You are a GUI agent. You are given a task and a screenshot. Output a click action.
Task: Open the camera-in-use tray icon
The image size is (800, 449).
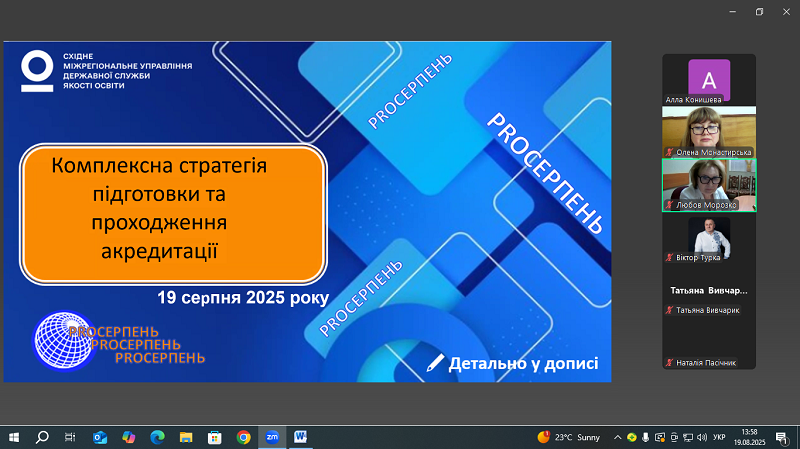[674, 437]
